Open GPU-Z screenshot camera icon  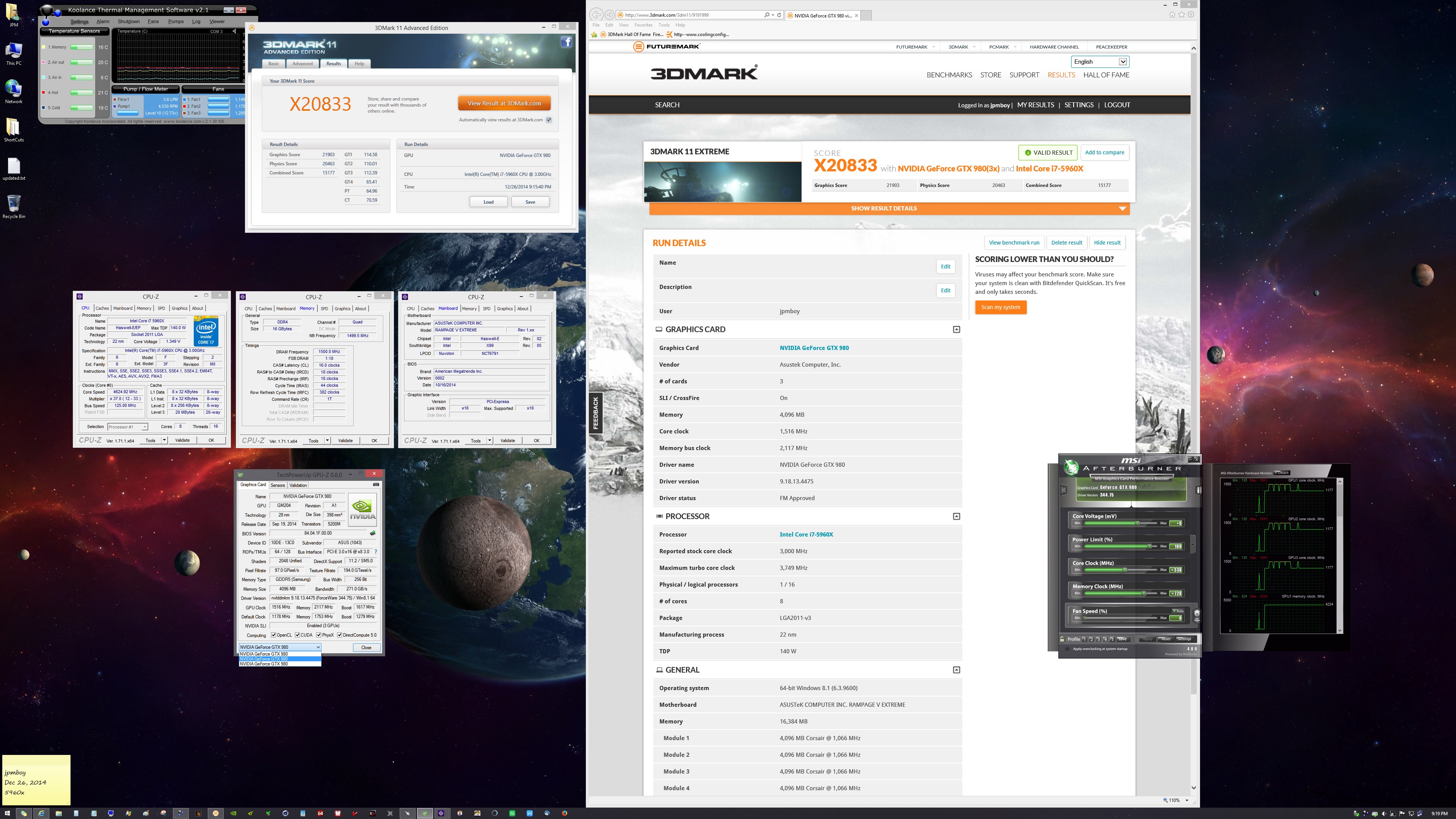point(376,485)
